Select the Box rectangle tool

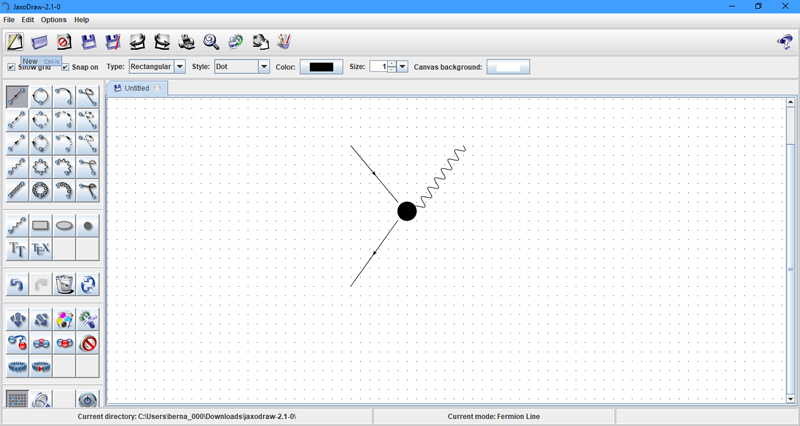pyautogui.click(x=40, y=225)
